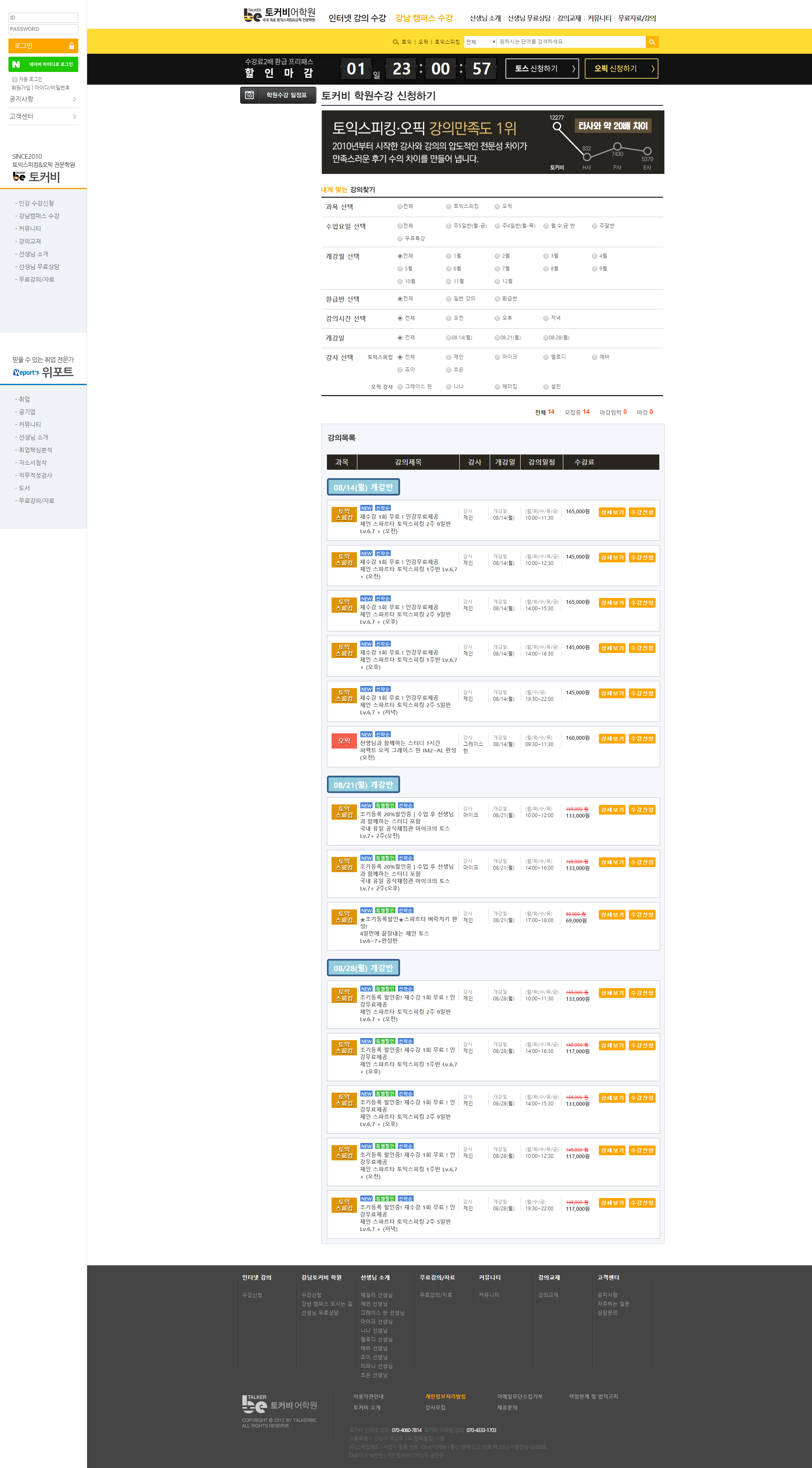Click 마감임박 0 filter tab
Viewport: 812px width, 1468px height.
pos(613,412)
